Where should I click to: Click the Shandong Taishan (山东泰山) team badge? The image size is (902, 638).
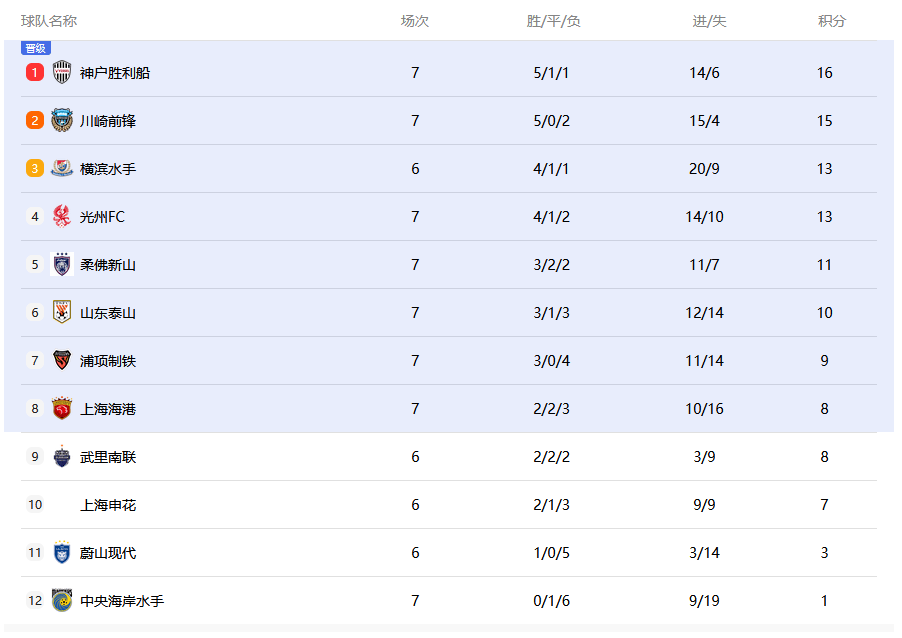point(62,312)
